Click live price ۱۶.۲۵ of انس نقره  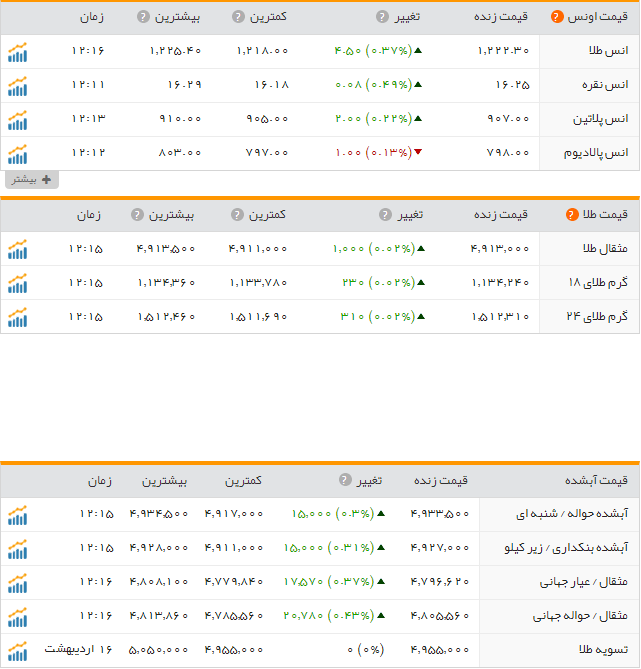(513, 85)
